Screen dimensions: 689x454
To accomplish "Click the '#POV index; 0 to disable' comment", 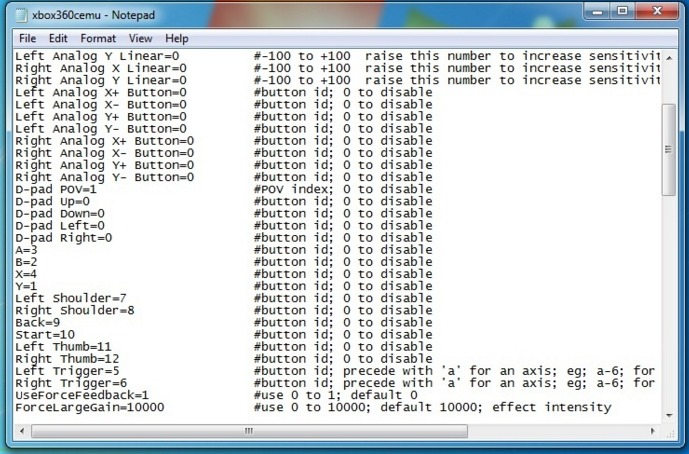I will (343, 189).
